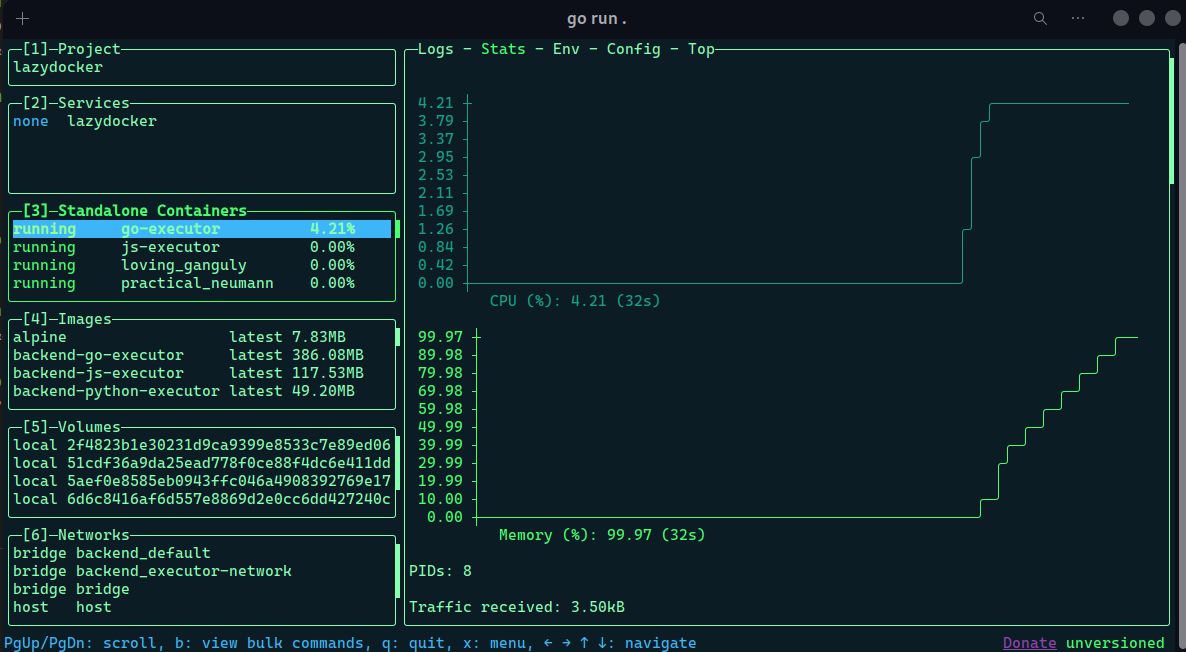
Task: Open the Donate link
Action: pyautogui.click(x=1029, y=643)
